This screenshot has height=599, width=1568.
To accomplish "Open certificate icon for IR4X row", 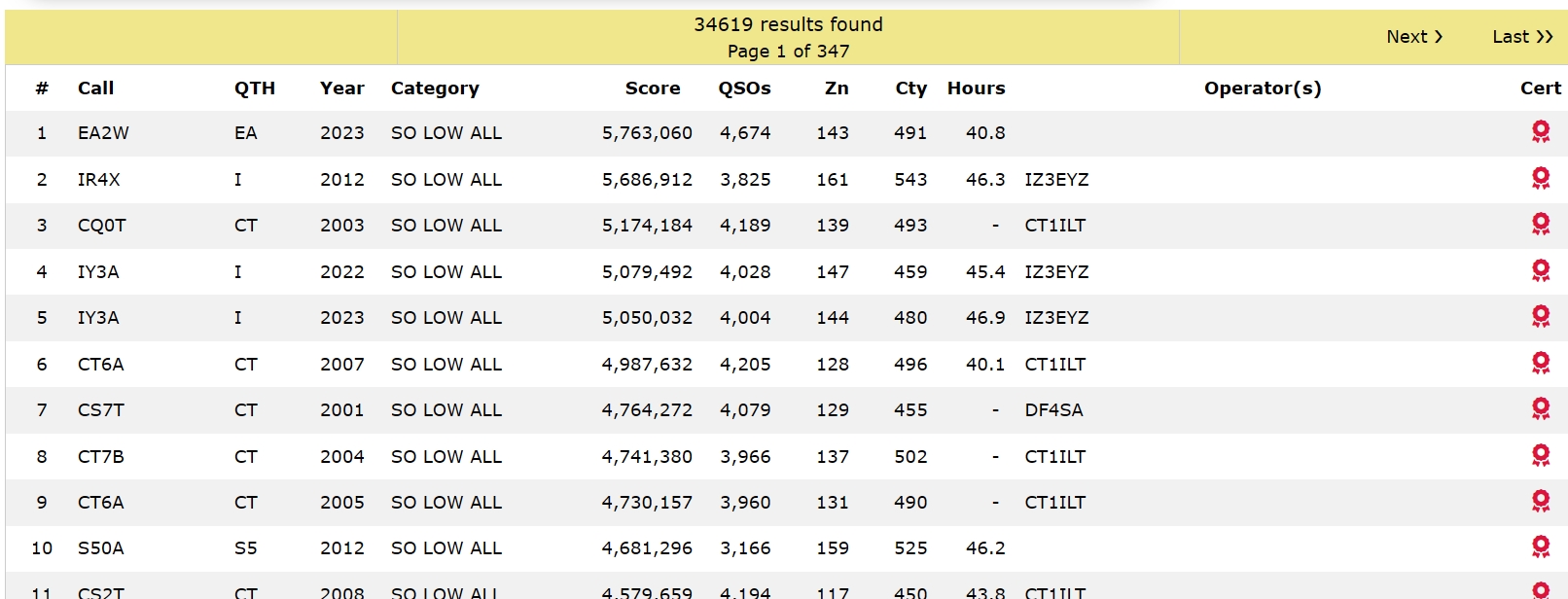I will 1541,178.
